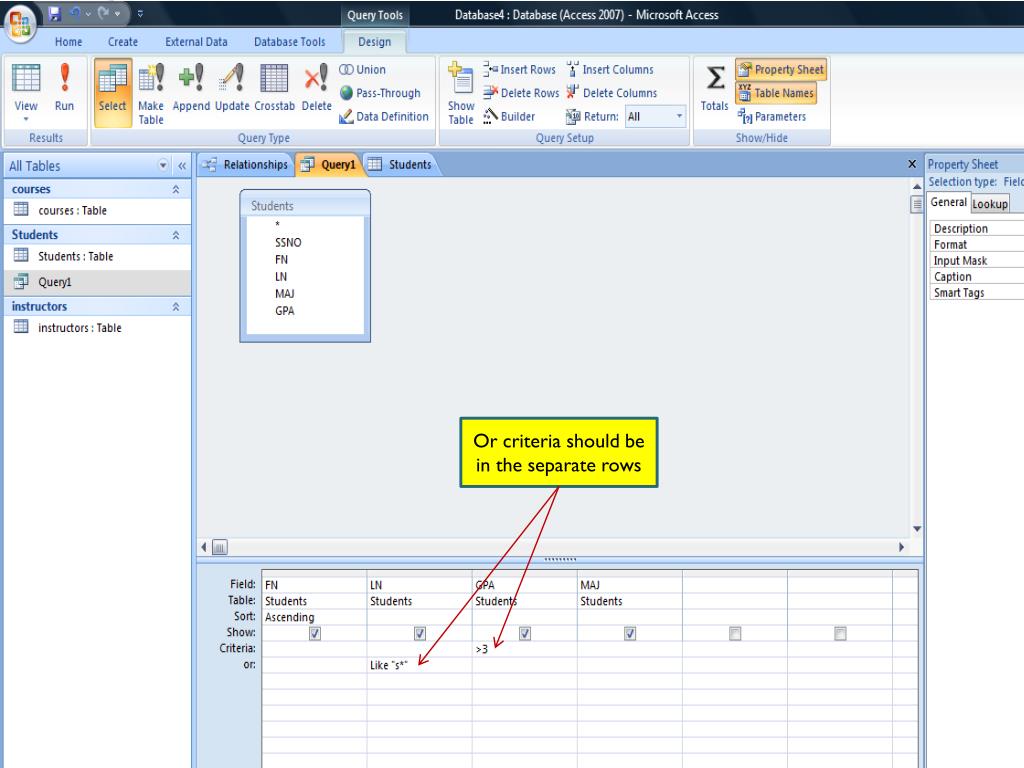
Task: Open the Return value dropdown
Action: click(679, 116)
